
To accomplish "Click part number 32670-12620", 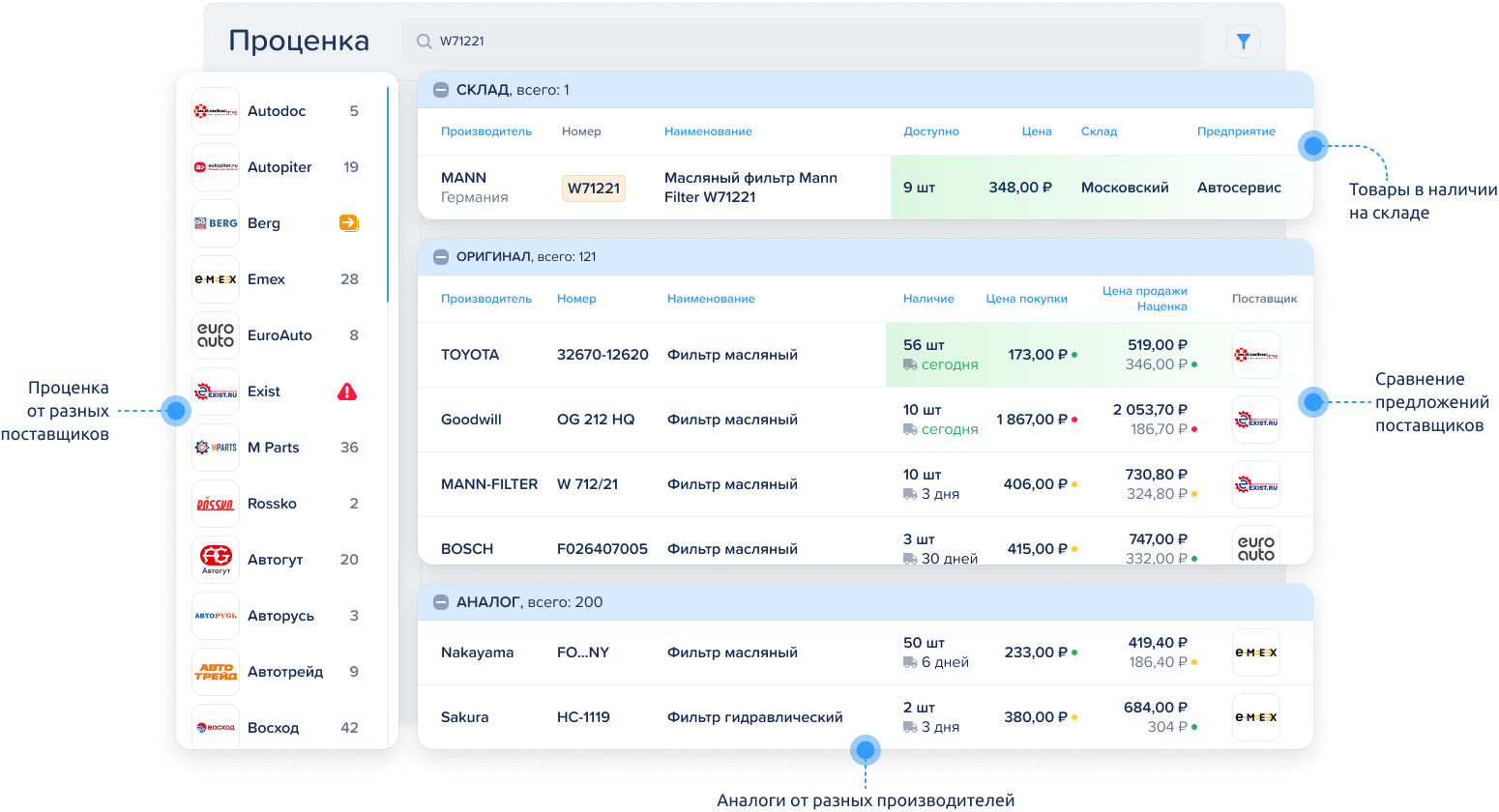I will pyautogui.click(x=603, y=355).
